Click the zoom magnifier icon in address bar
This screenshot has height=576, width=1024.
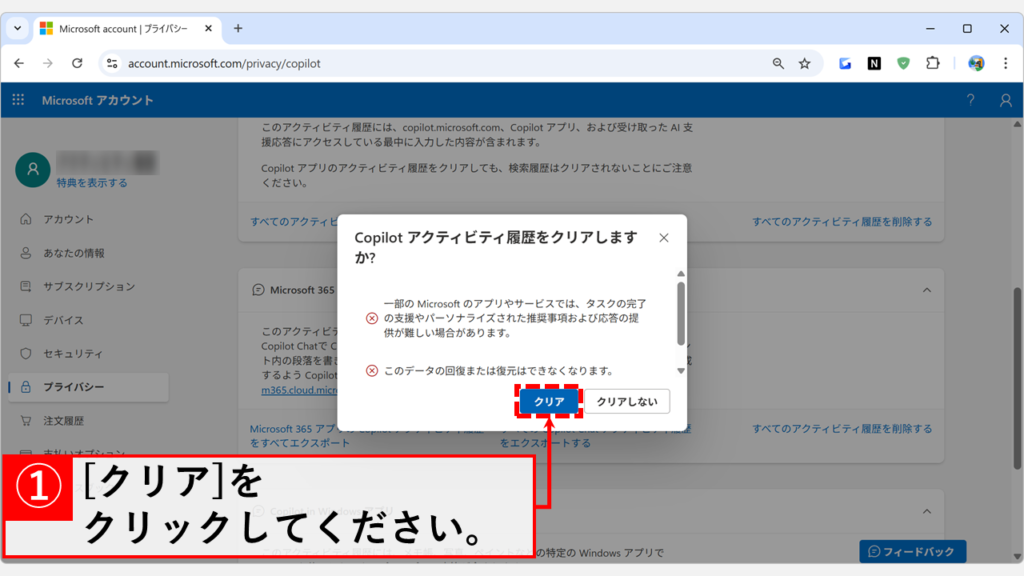pyautogui.click(x=778, y=63)
